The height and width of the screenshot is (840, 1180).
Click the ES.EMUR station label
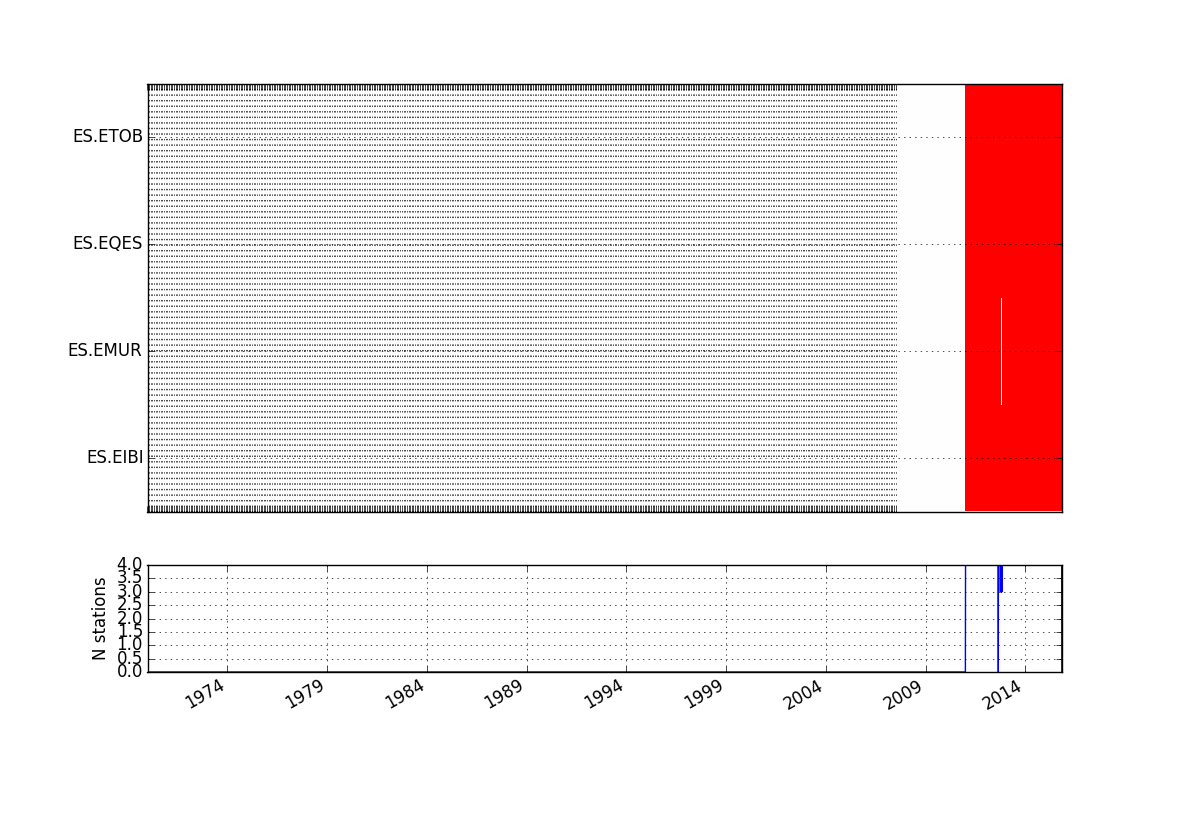point(105,351)
